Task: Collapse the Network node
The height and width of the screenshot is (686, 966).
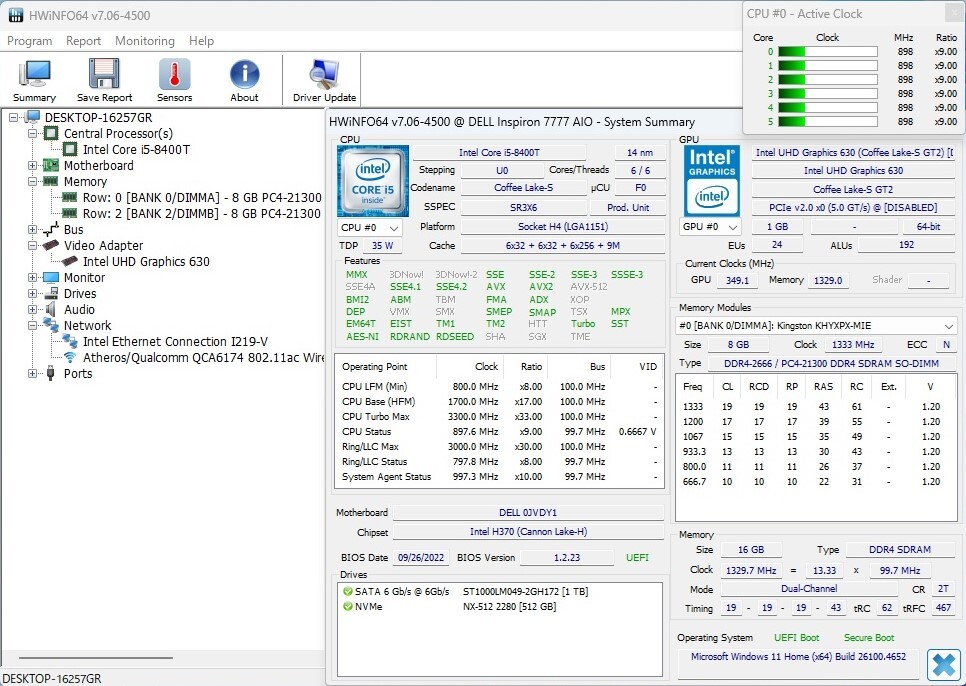Action: pos(33,326)
